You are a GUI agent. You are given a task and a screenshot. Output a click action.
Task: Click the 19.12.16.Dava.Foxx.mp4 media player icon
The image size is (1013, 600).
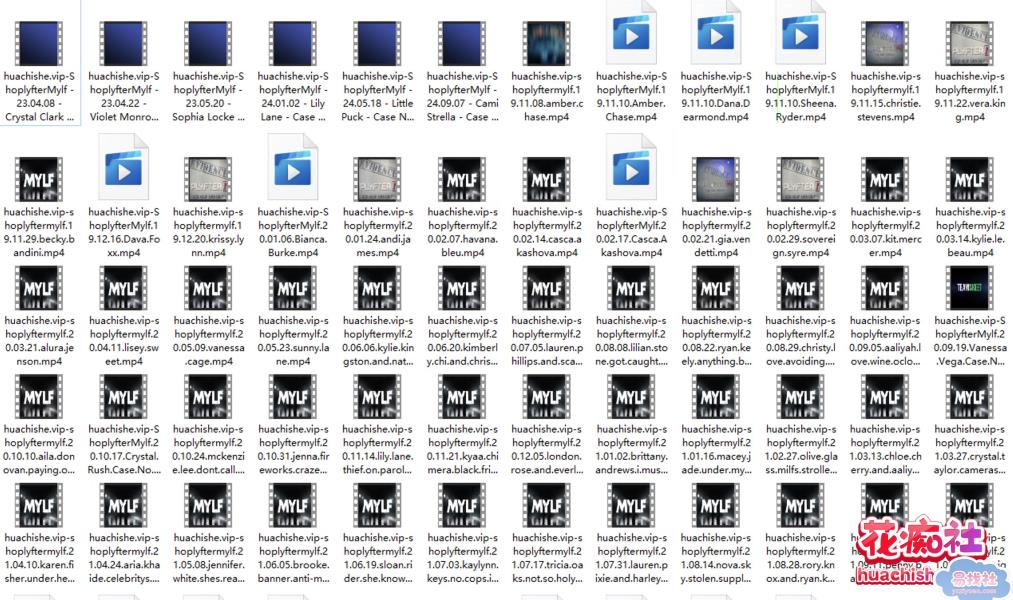click(x=123, y=168)
